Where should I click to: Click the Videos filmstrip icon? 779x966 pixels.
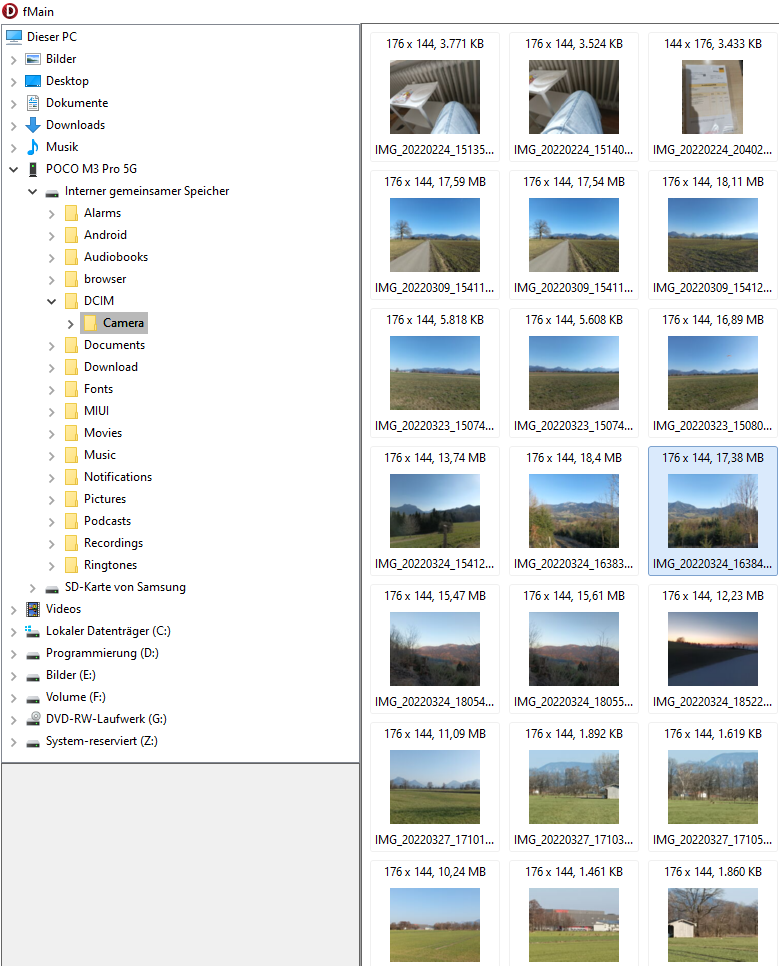coord(33,609)
